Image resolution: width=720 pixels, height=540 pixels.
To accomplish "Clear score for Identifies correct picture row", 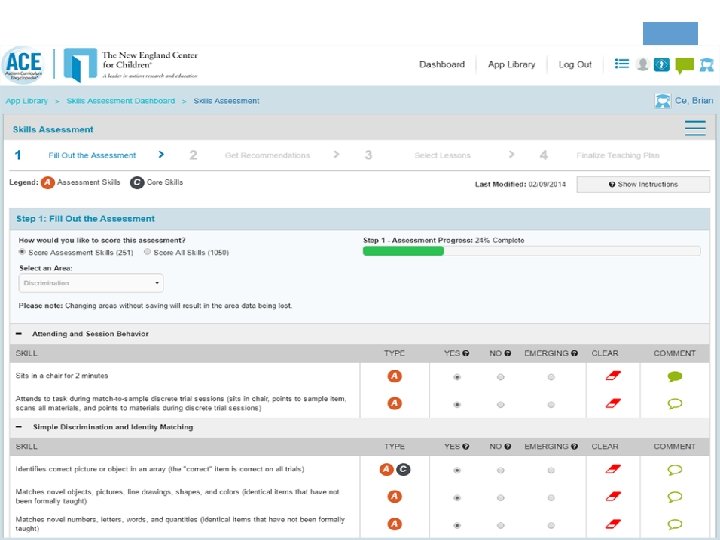I will [613, 469].
